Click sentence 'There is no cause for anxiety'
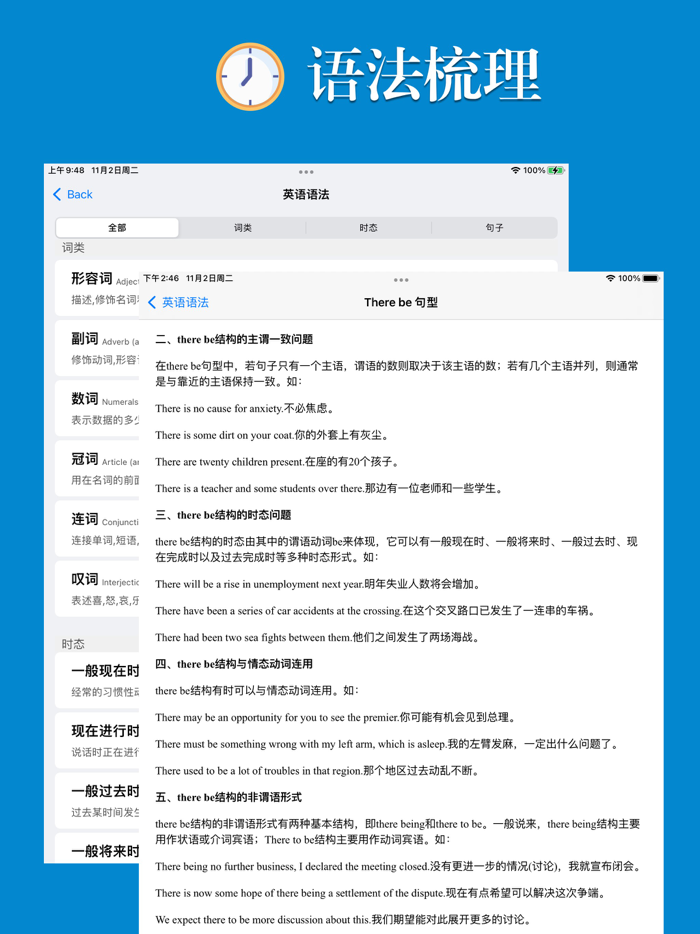 pos(245,409)
